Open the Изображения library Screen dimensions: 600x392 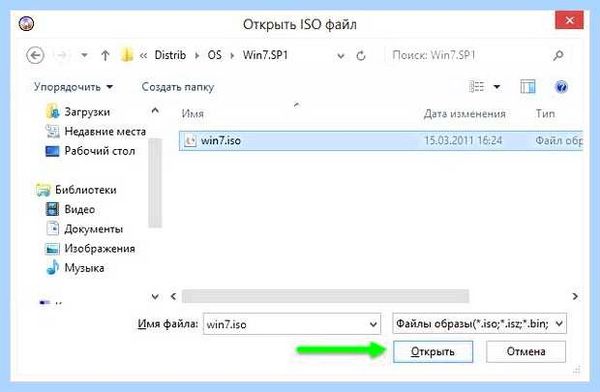[x=99, y=248]
